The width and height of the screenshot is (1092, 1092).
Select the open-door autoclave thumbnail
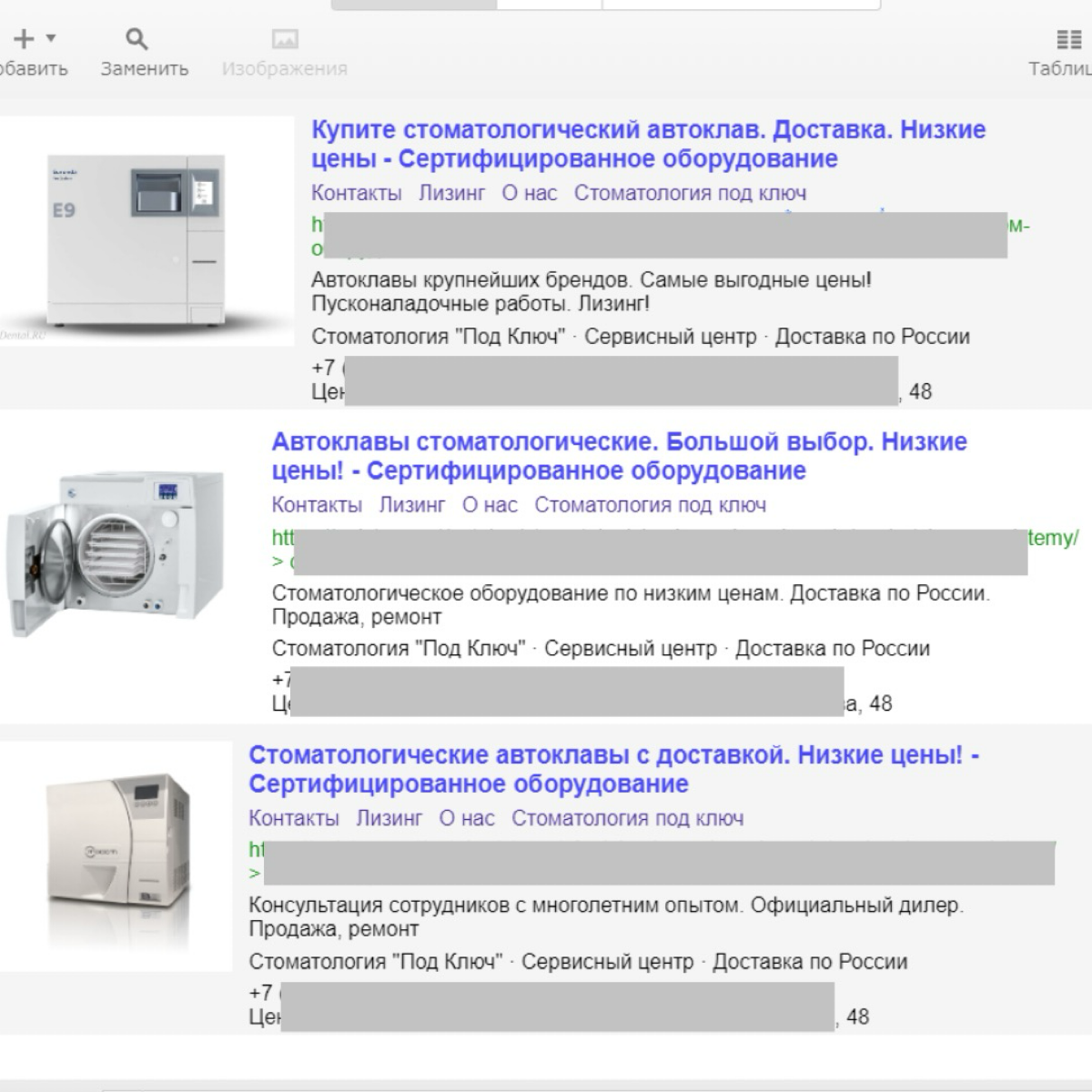pos(116,553)
